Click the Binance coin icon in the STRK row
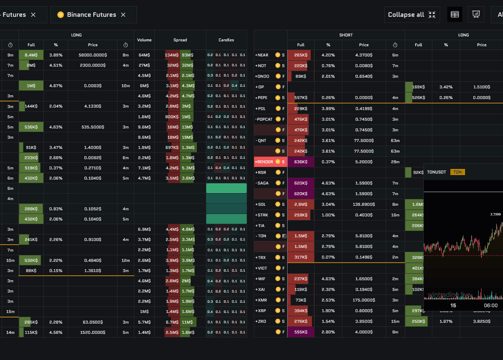Image resolution: width=503 pixels, height=360 pixels. pyautogui.click(x=278, y=215)
